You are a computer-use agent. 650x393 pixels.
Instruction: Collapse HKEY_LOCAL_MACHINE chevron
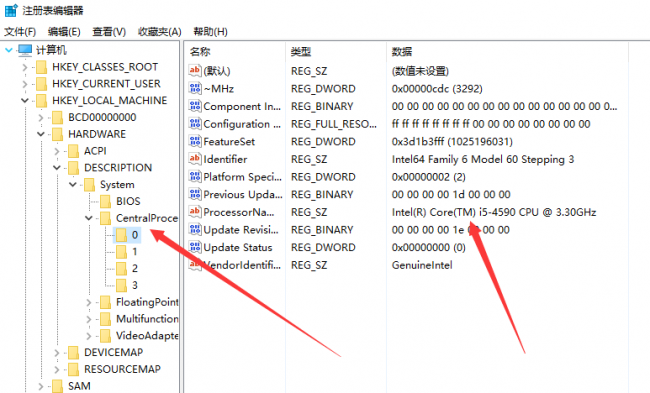click(x=25, y=101)
